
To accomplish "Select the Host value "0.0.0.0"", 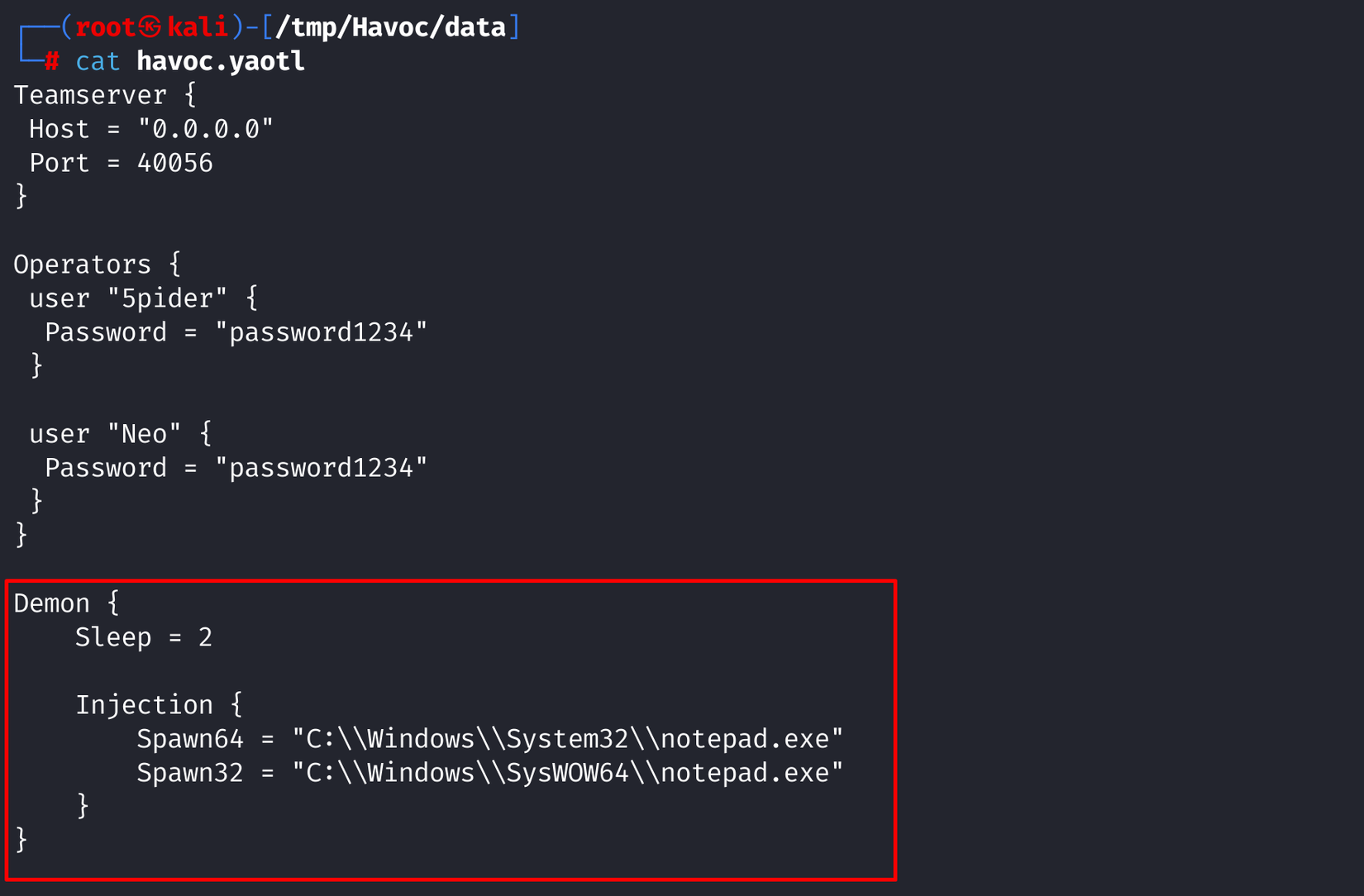I will (x=206, y=129).
